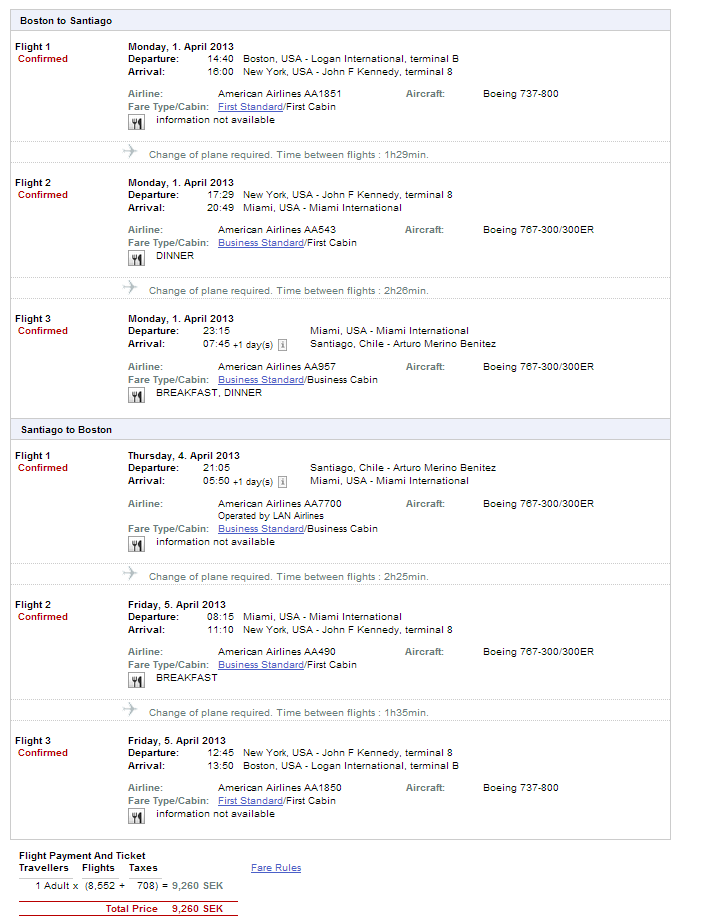This screenshot has height=921, width=702.
Task: Open the Business Standard fare link for AA490
Action: tap(261, 665)
